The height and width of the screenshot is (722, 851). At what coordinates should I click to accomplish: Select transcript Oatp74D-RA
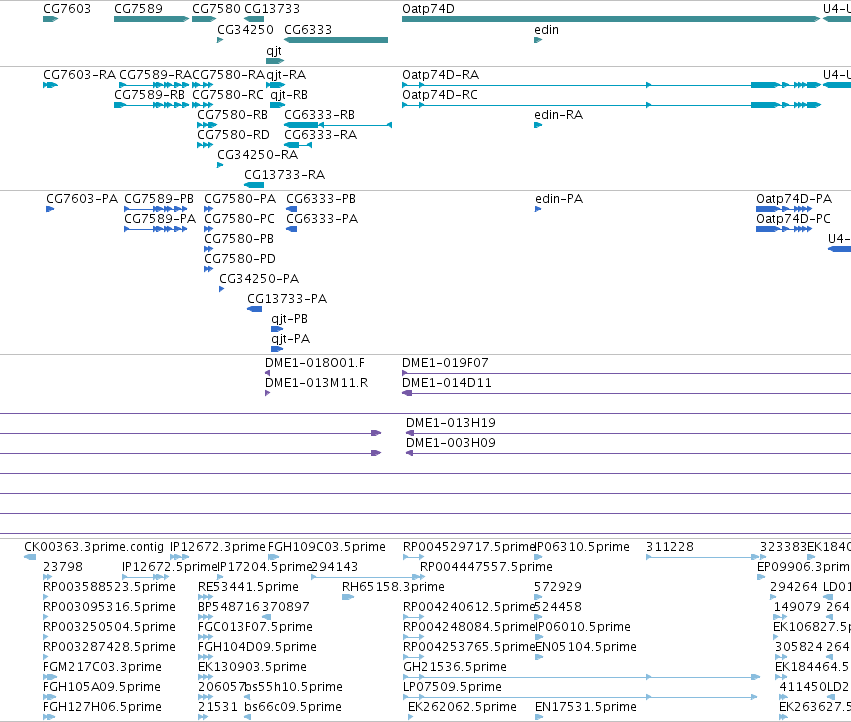point(441,75)
